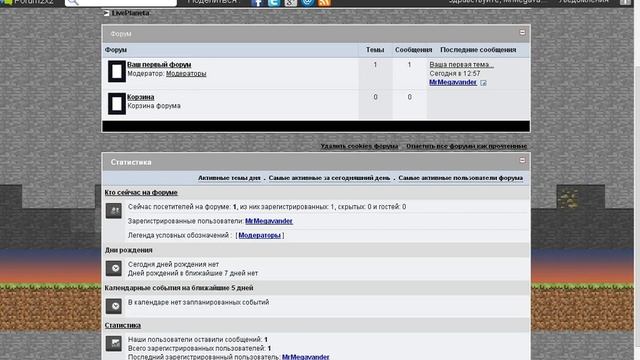Click the Сообщения column header
The height and width of the screenshot is (360, 640).
point(413,50)
